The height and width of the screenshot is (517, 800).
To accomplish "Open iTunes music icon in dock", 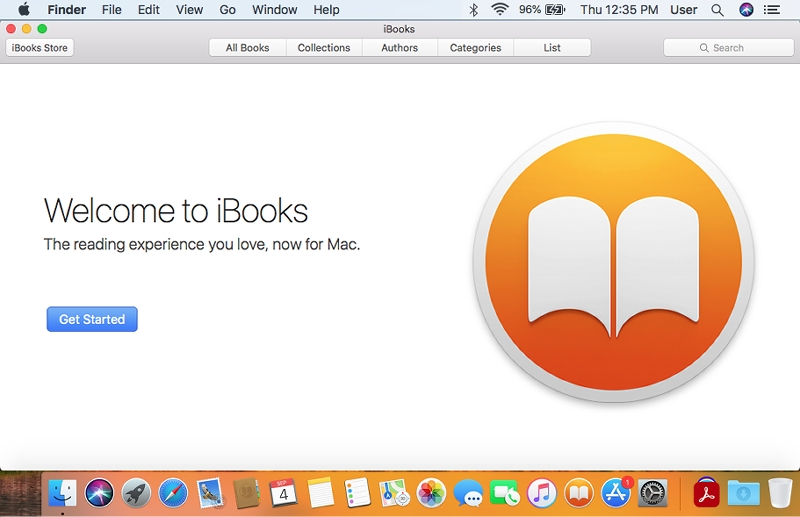I will click(542, 494).
